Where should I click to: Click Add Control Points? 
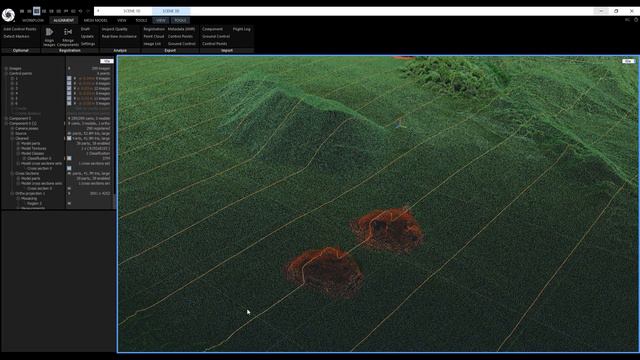20,29
